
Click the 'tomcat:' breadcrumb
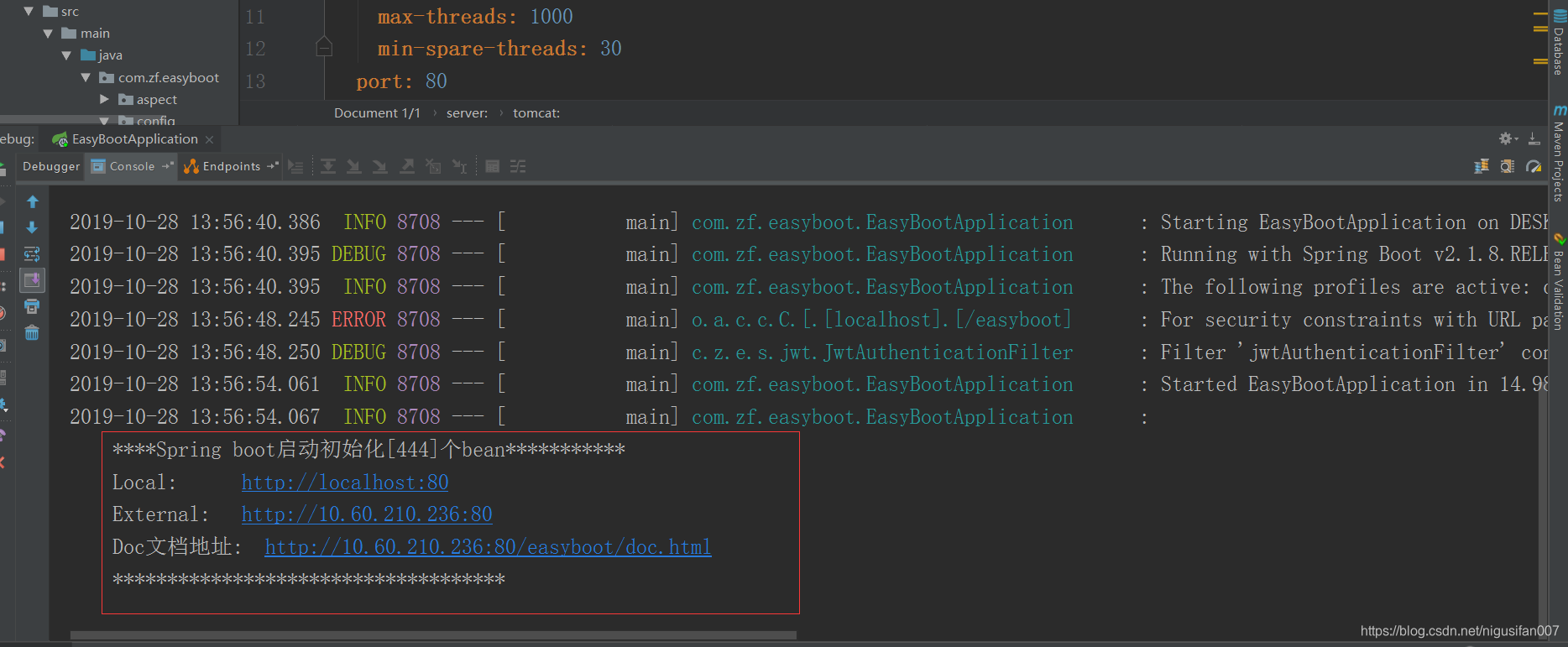pos(536,112)
